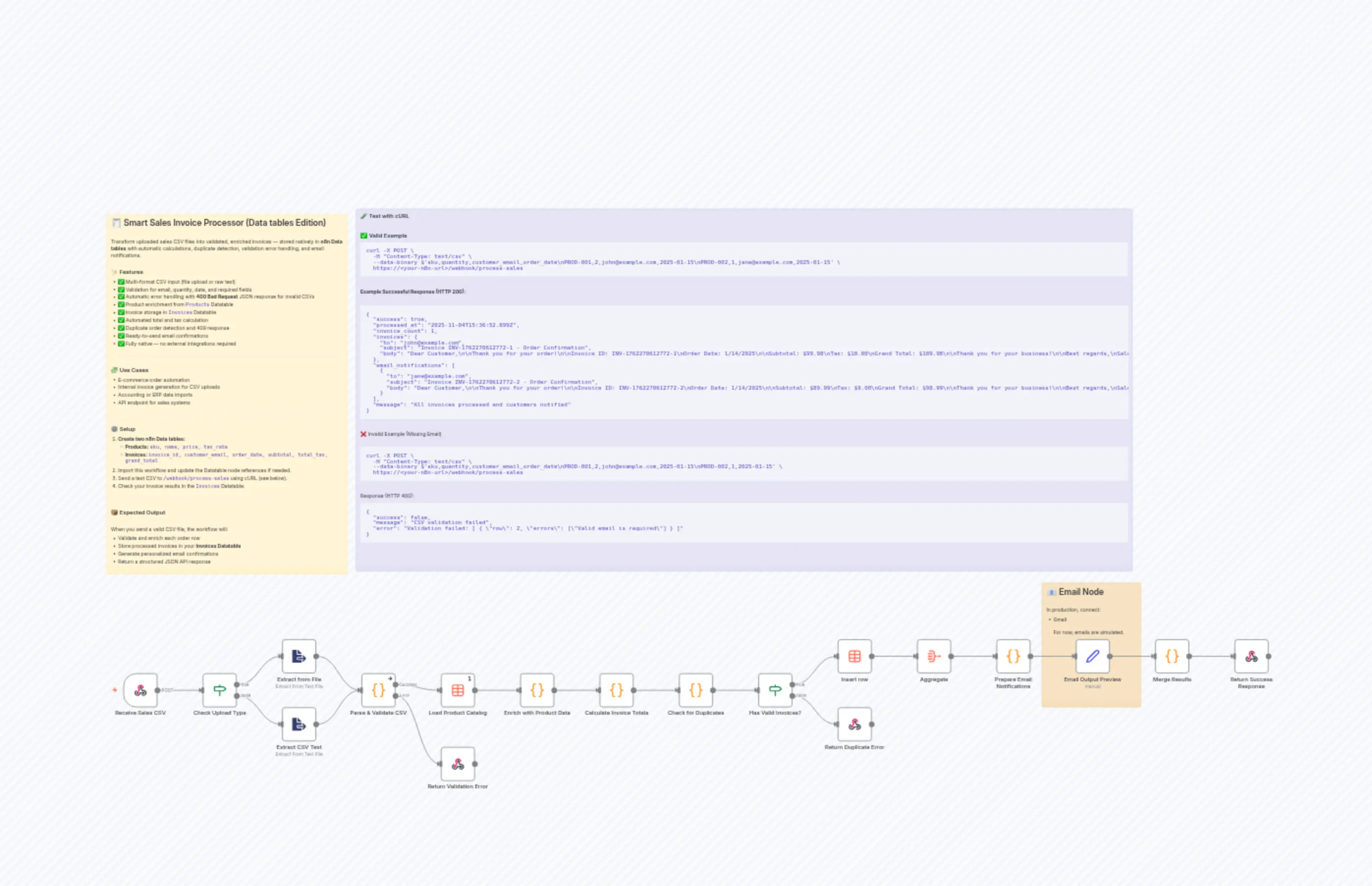Open the Aggregate node
This screenshot has height=886, width=1372.
[933, 656]
